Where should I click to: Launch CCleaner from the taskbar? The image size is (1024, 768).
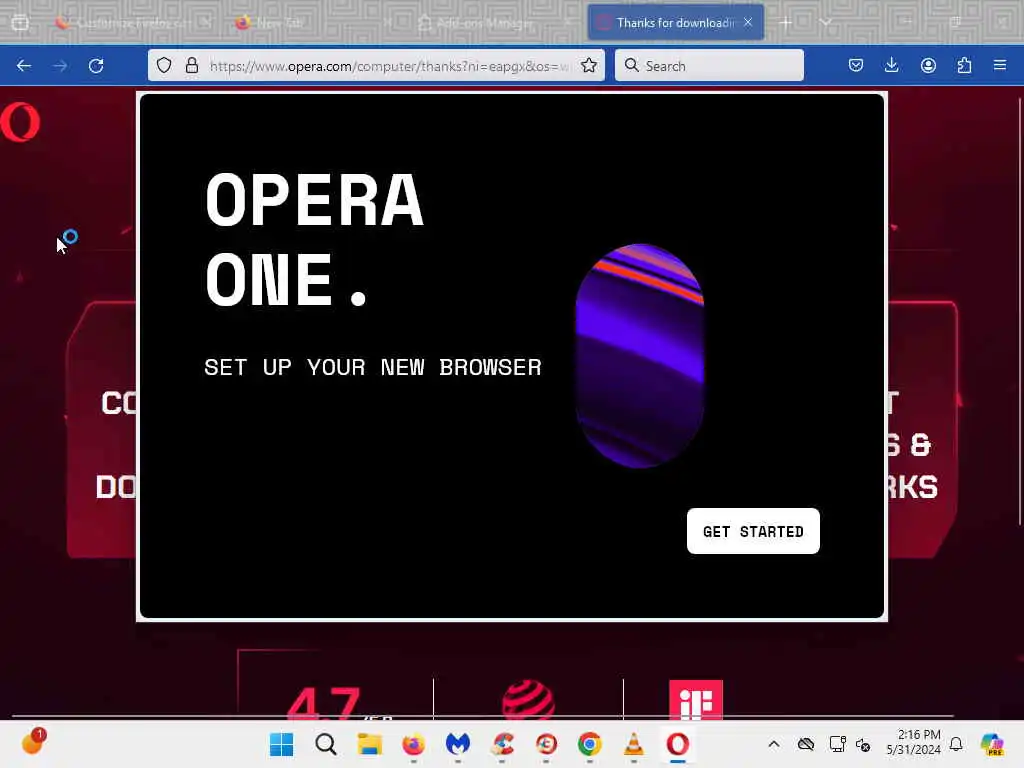tap(502, 744)
